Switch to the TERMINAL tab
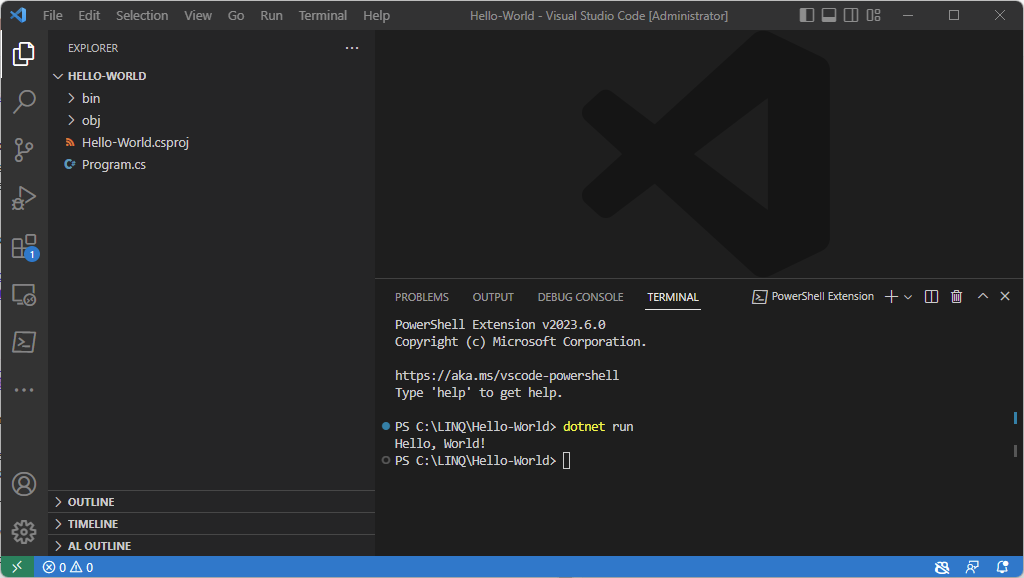1024x578 pixels. tap(673, 297)
